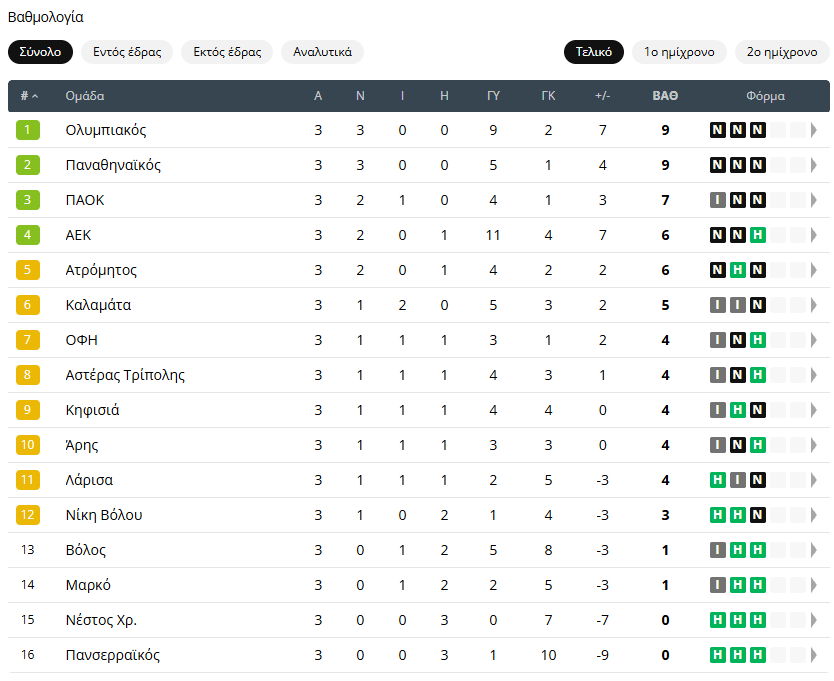Switch to Εκτός έδρας standings
The image size is (834, 681).
coord(227,52)
